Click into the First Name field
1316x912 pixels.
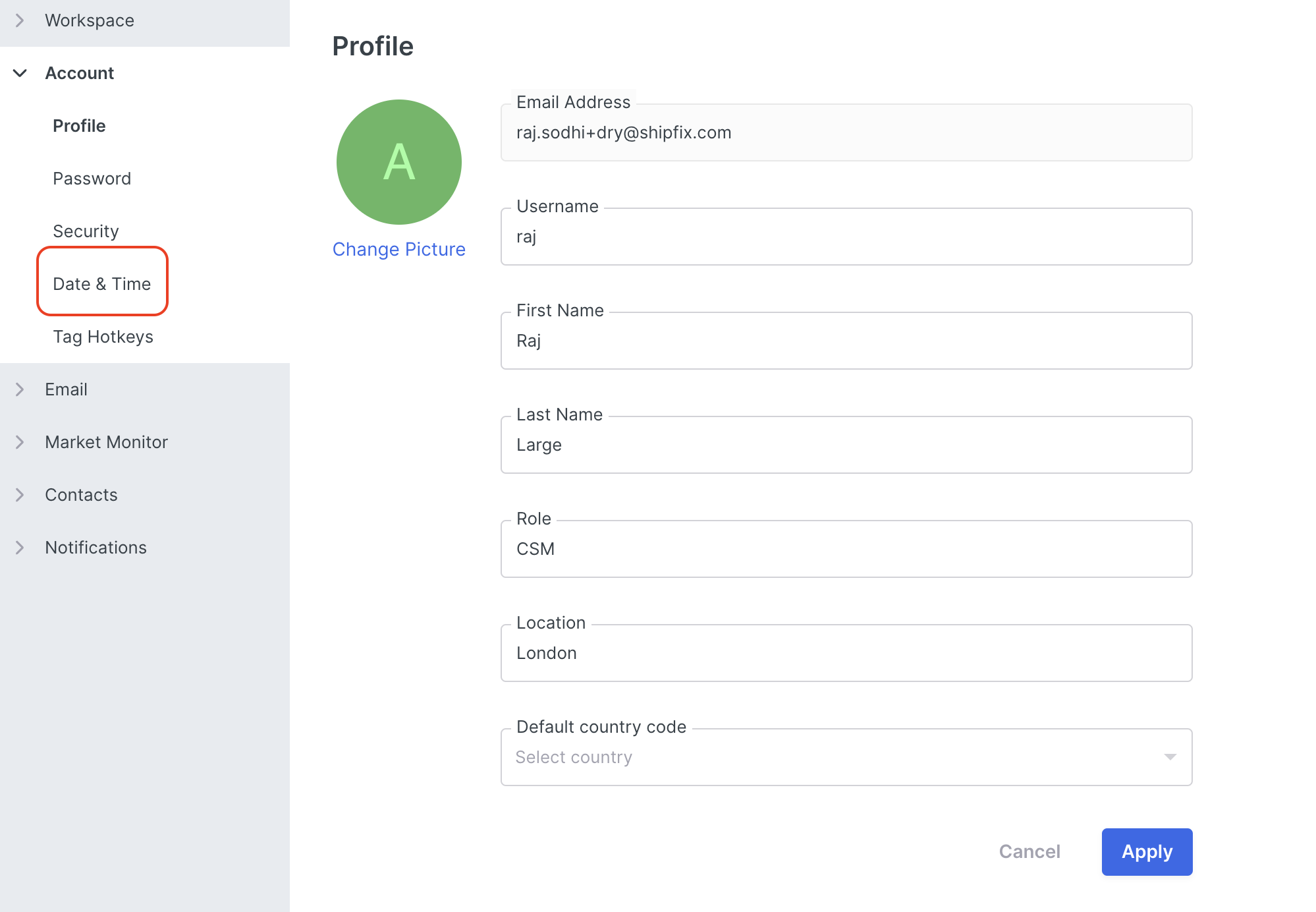coord(846,341)
